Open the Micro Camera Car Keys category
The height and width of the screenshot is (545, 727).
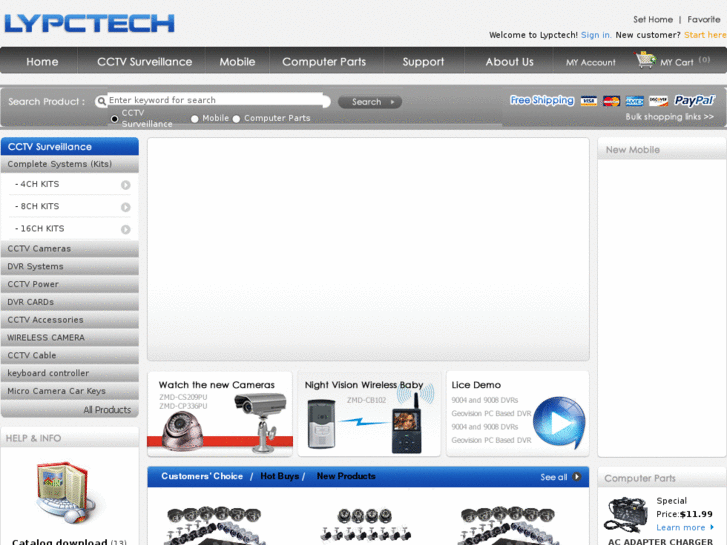pos(70,391)
